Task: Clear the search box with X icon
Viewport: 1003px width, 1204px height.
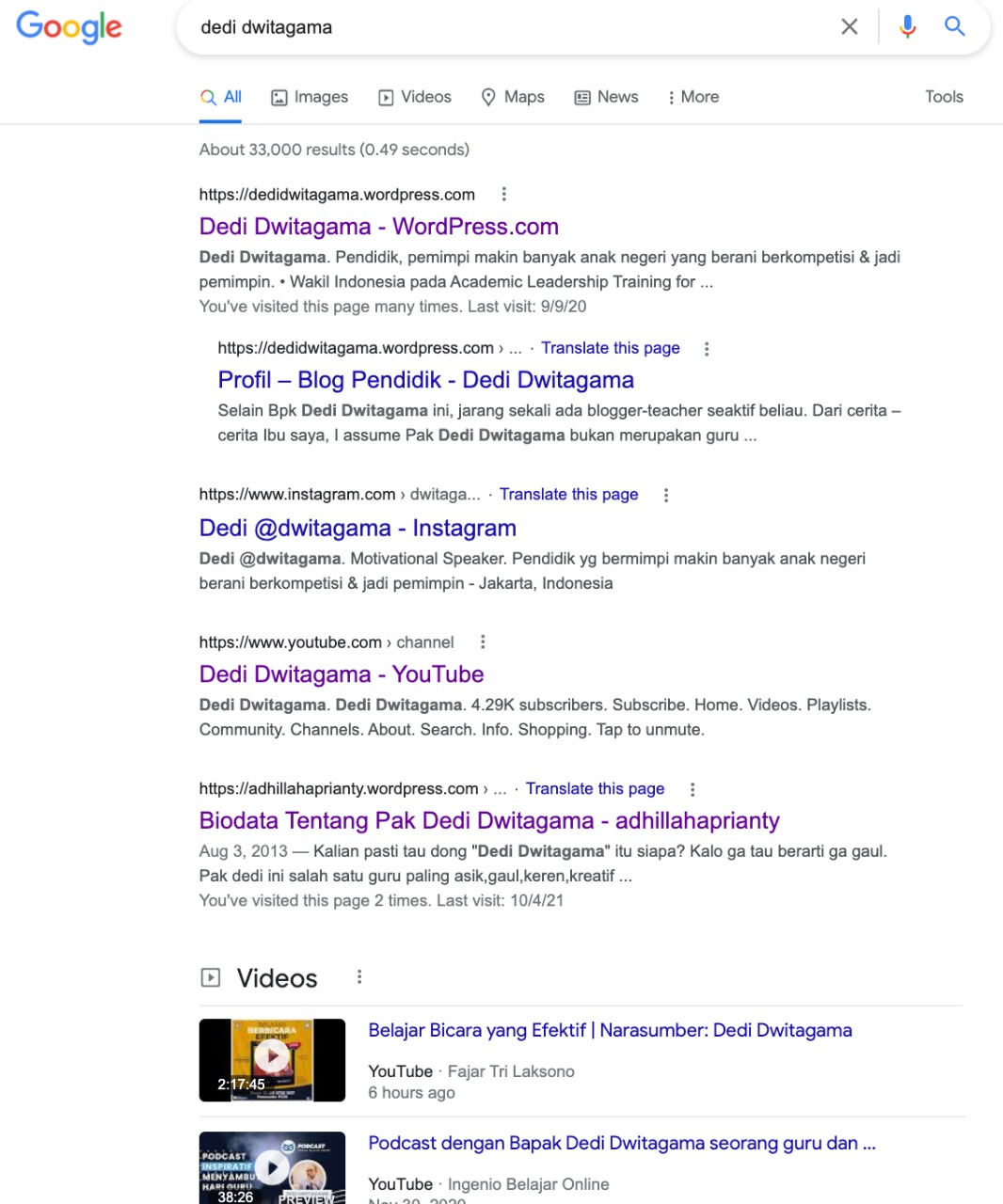Action: click(x=850, y=27)
